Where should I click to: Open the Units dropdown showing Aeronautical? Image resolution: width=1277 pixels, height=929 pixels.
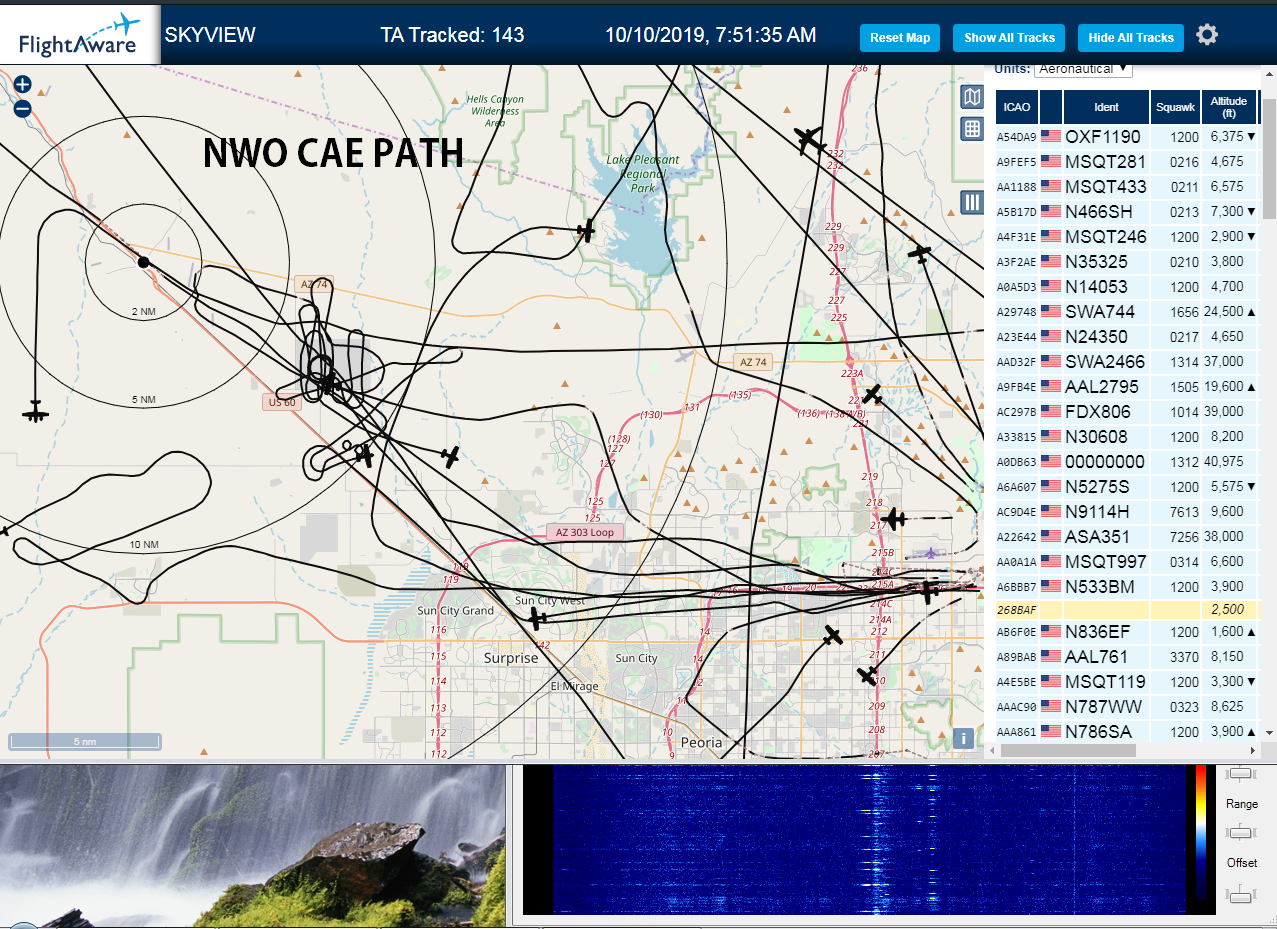click(1084, 69)
